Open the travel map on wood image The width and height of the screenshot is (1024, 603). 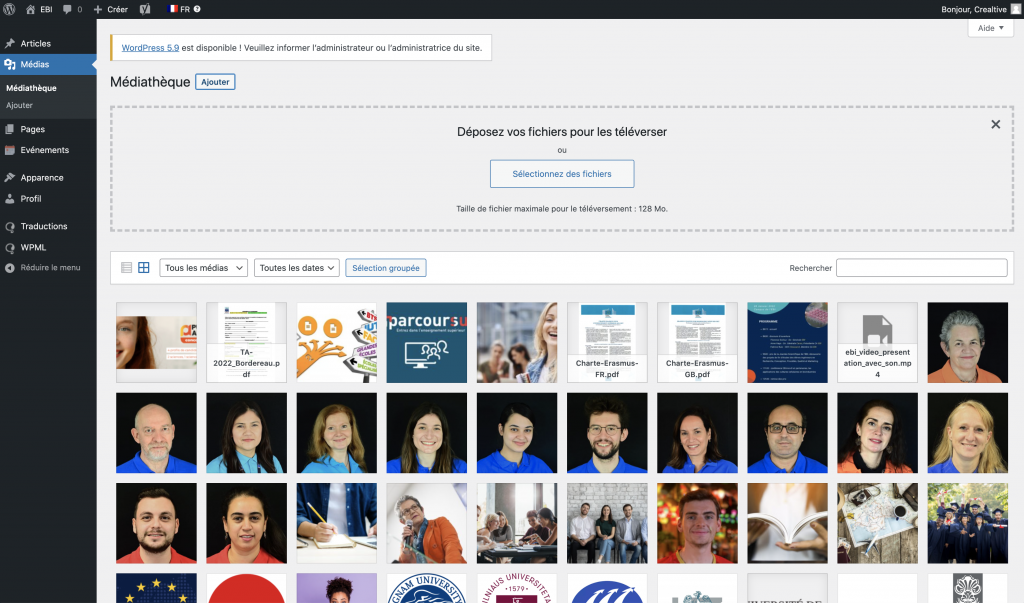[877, 523]
